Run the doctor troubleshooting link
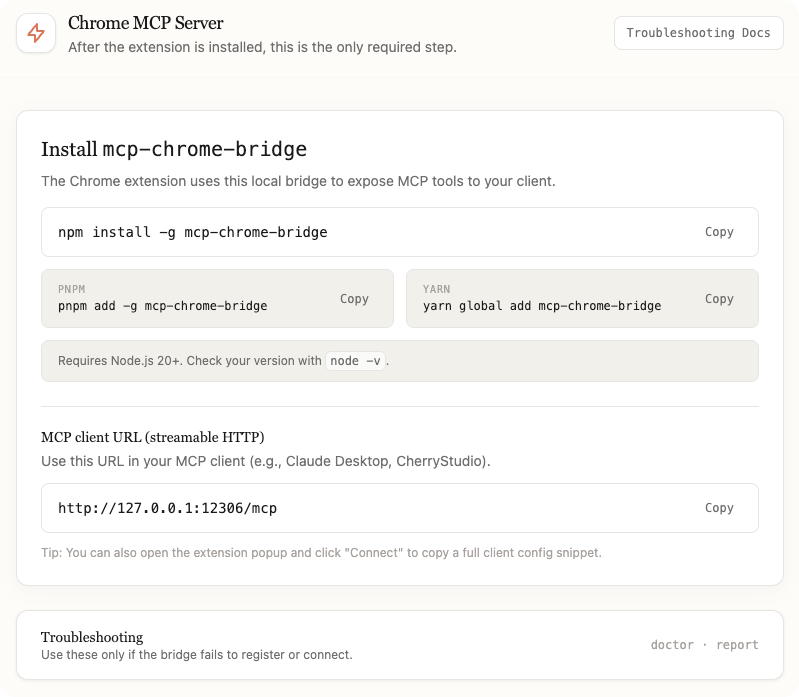Viewport: 799px width, 697px height. click(671, 645)
